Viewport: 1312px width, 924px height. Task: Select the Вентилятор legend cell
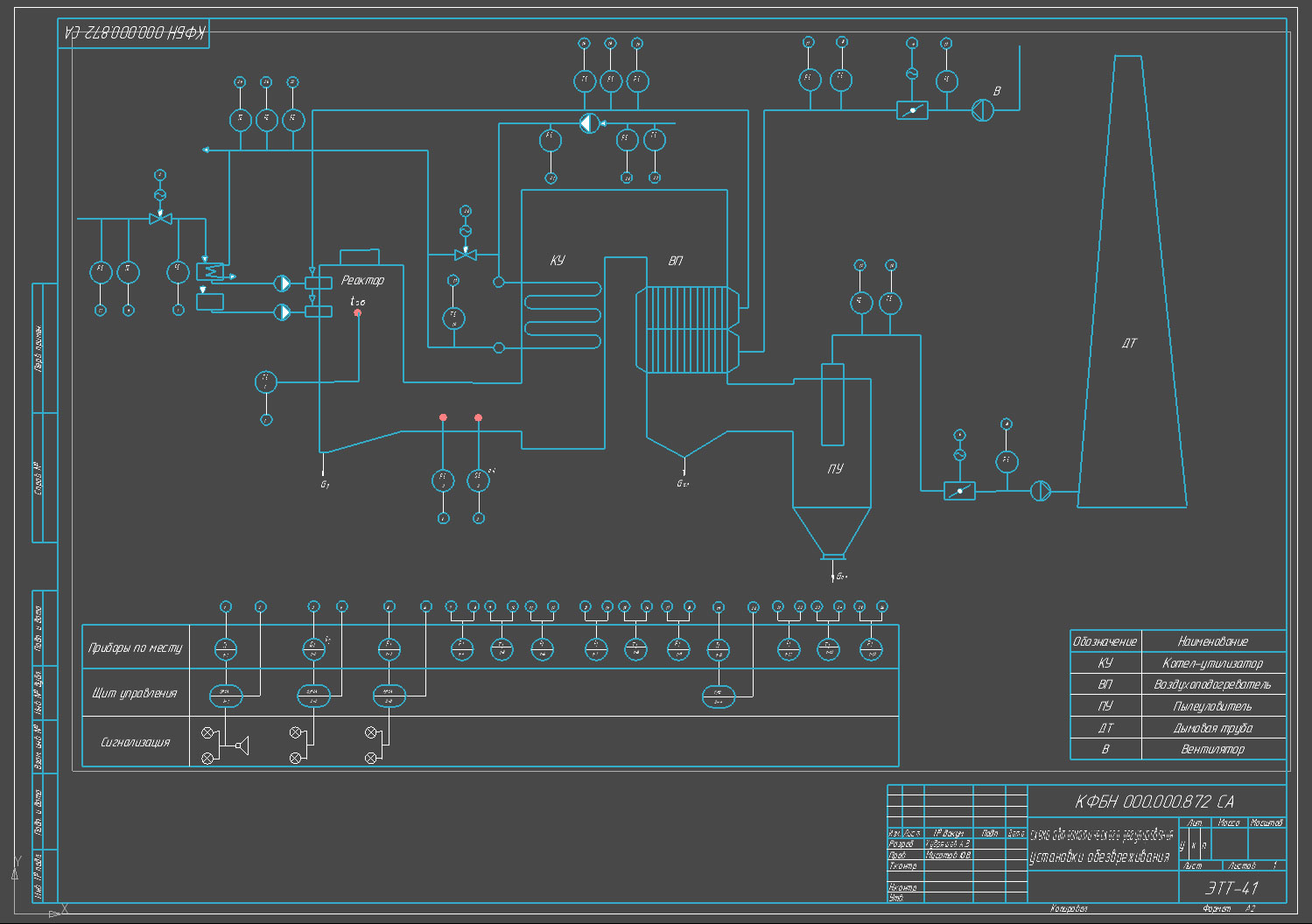click(x=1213, y=749)
